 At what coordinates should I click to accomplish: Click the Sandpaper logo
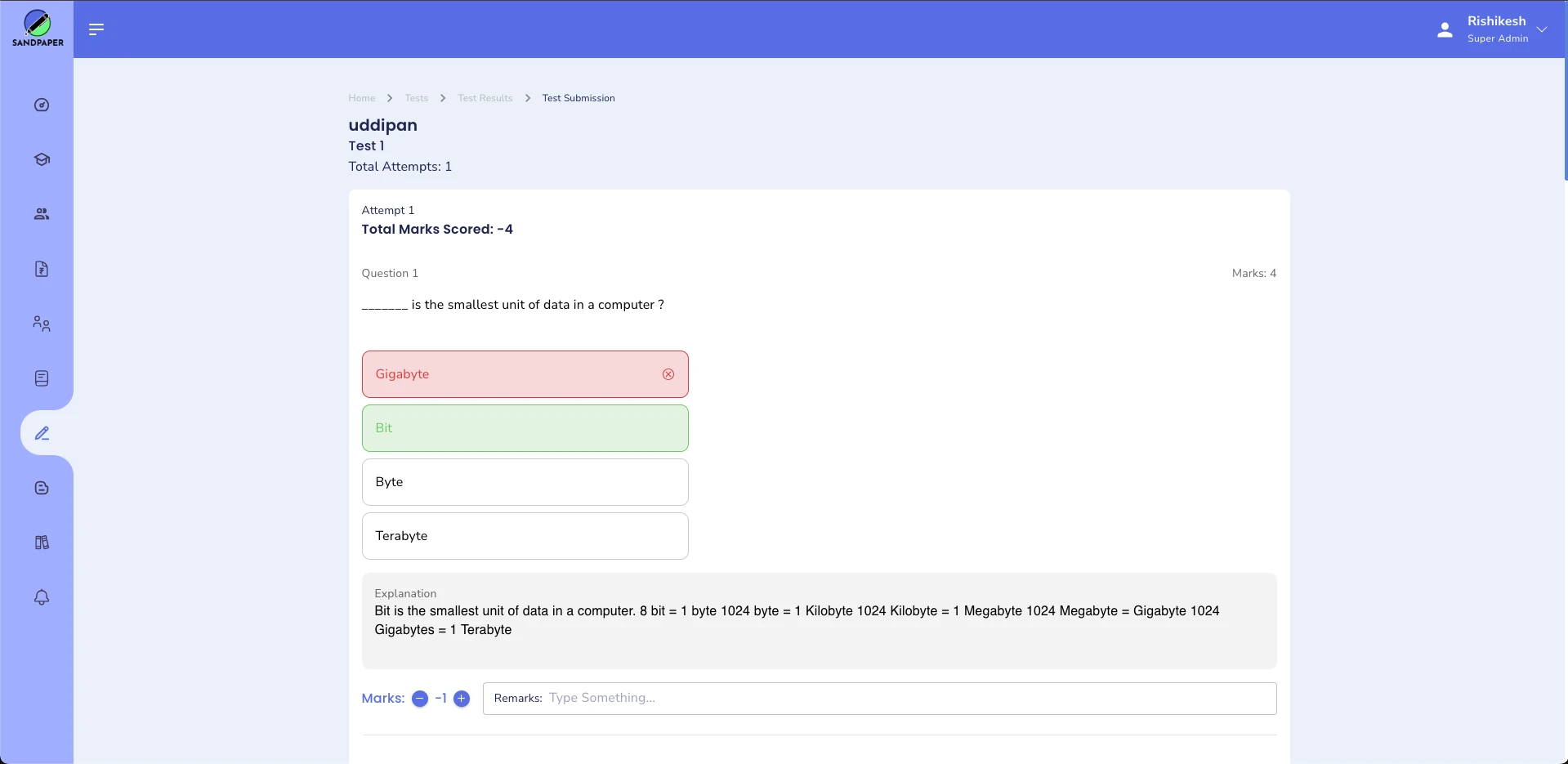(x=38, y=29)
